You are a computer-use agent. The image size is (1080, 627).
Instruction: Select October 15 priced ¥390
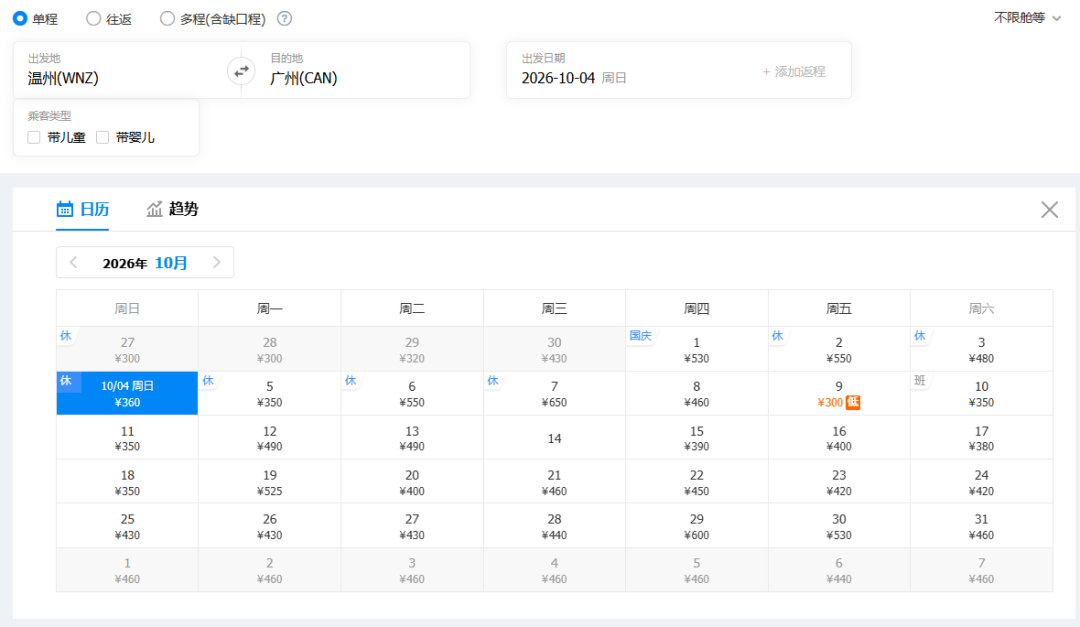coord(696,438)
